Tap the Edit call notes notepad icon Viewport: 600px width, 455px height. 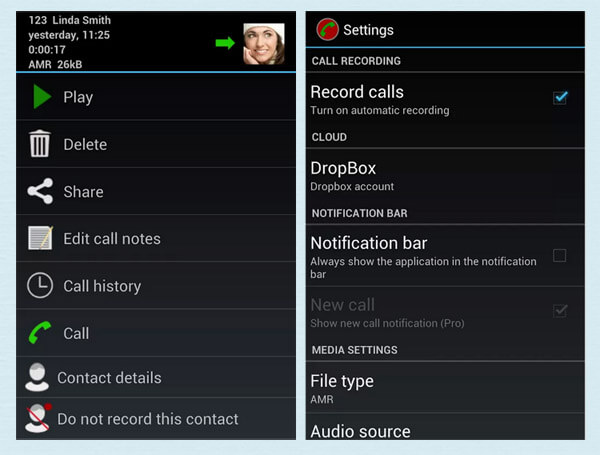coord(40,238)
